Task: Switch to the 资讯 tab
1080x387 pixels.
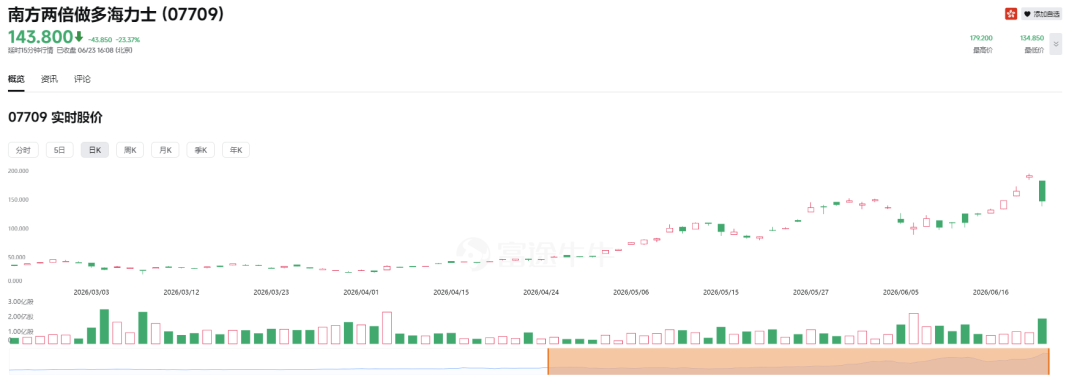Action: [49, 79]
